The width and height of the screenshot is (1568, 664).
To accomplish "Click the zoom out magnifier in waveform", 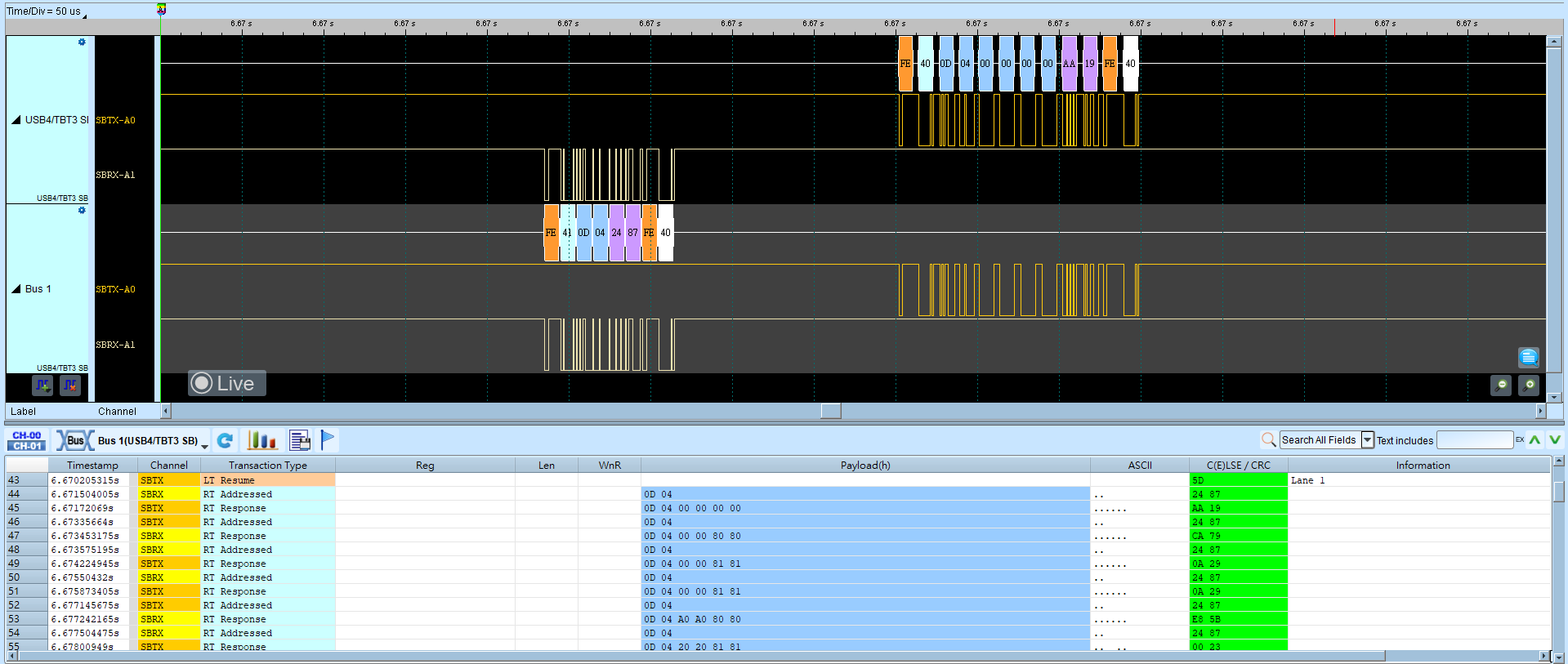I will 1501,385.
